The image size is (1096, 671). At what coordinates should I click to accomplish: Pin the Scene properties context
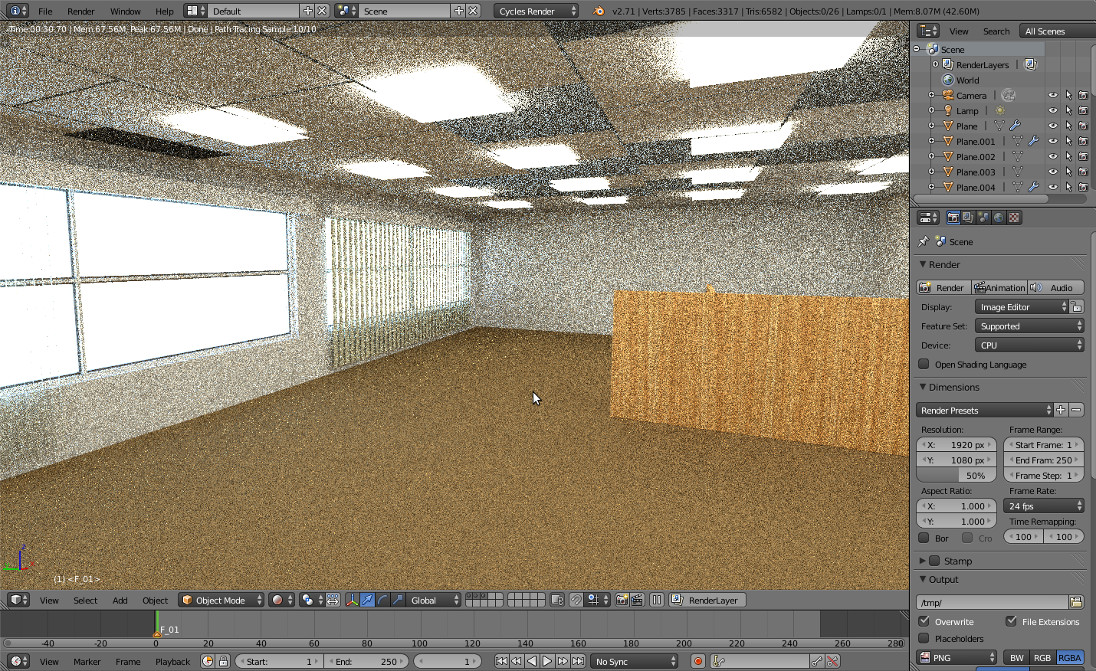tap(923, 242)
